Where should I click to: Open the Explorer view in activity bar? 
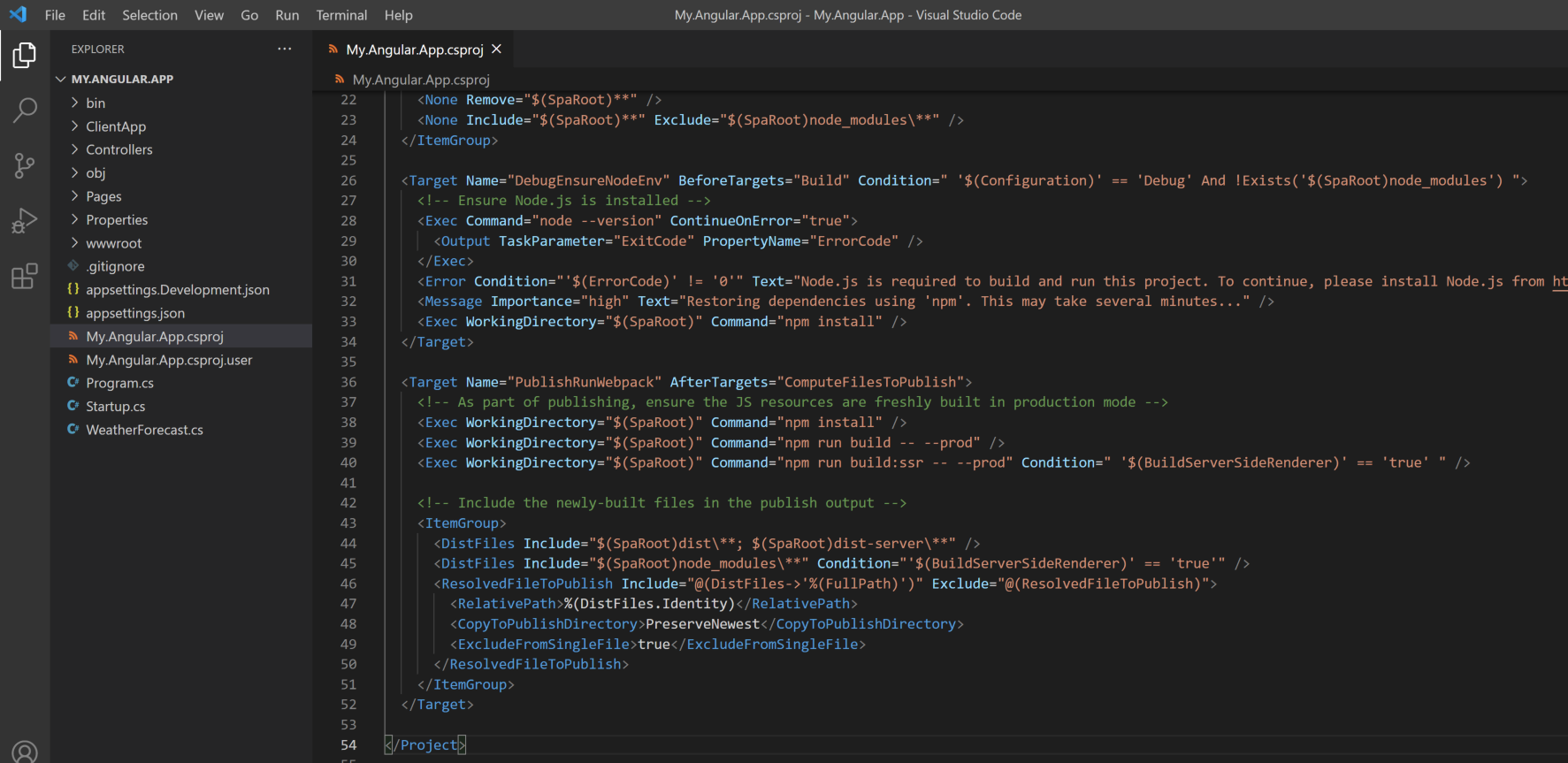click(x=25, y=56)
